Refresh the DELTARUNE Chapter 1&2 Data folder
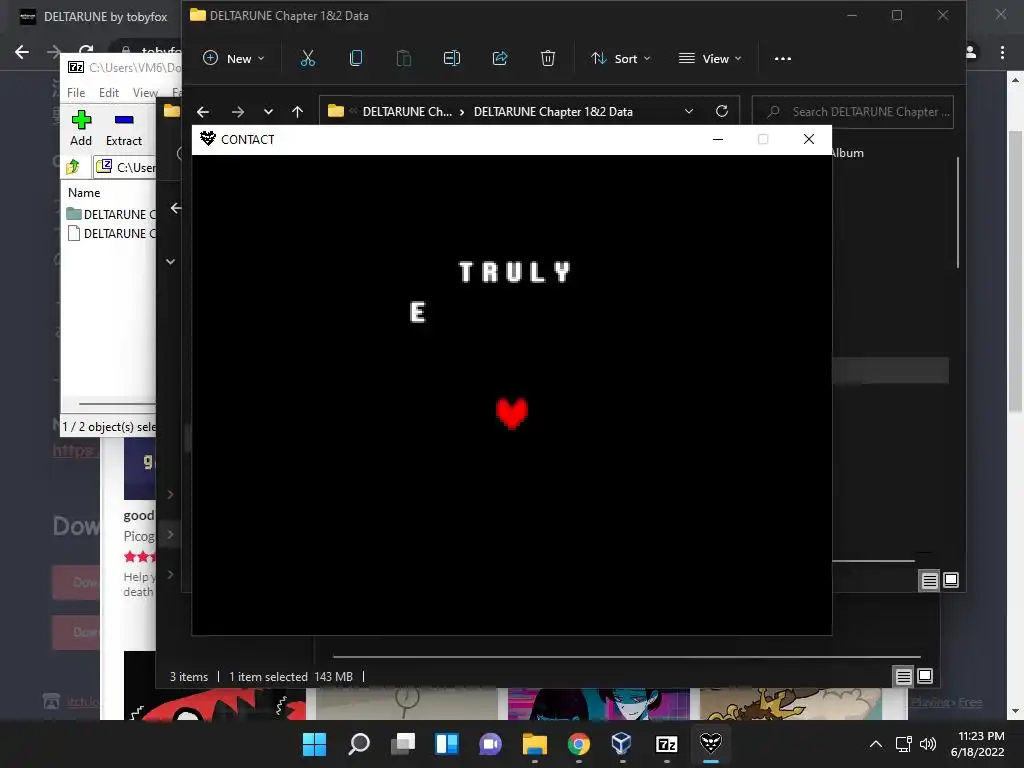Screen dimensions: 1024x768 pyautogui.click(x=722, y=111)
